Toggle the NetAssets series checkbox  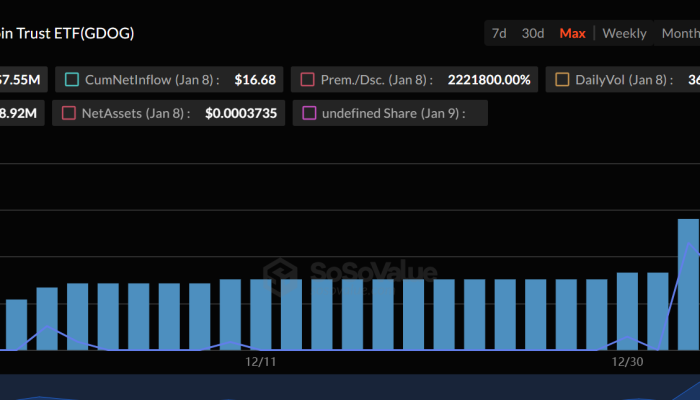tap(69, 113)
